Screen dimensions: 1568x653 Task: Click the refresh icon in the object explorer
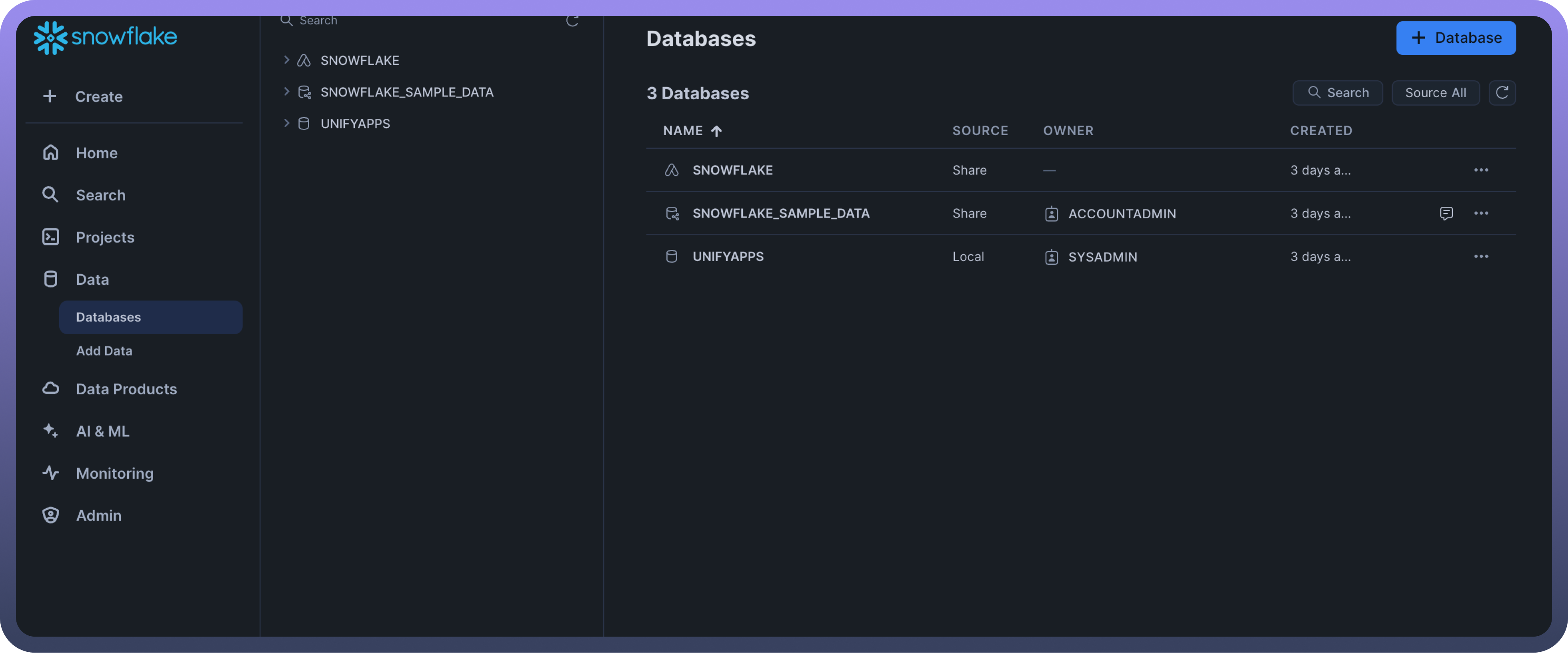tap(572, 21)
